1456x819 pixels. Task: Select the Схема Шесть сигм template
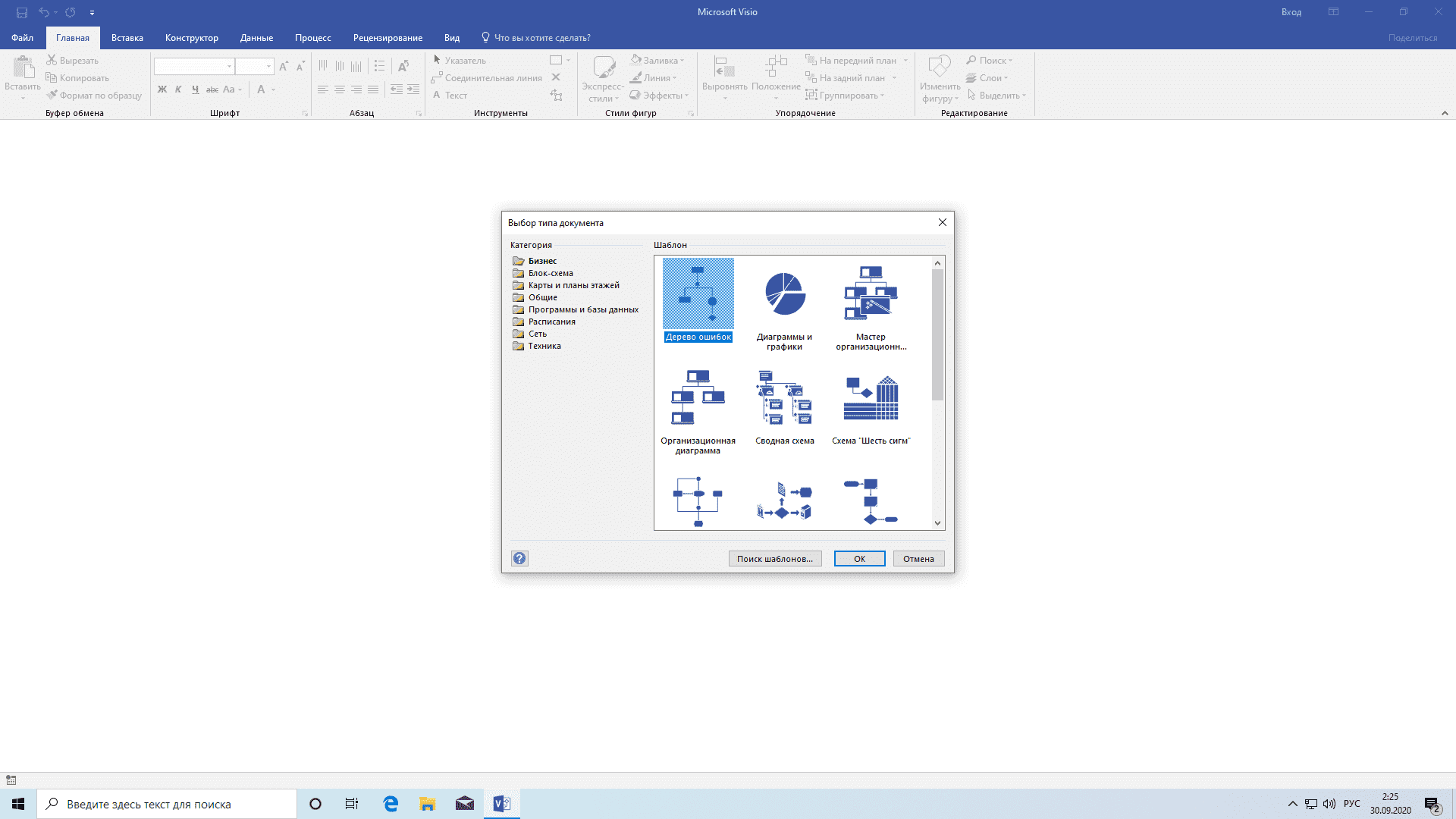[x=871, y=399]
